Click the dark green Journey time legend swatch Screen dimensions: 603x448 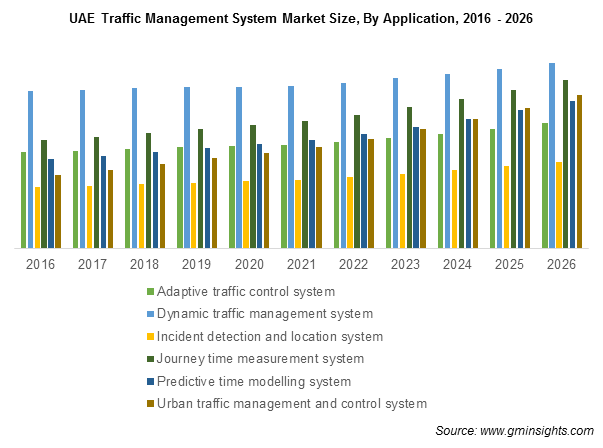click(x=150, y=359)
